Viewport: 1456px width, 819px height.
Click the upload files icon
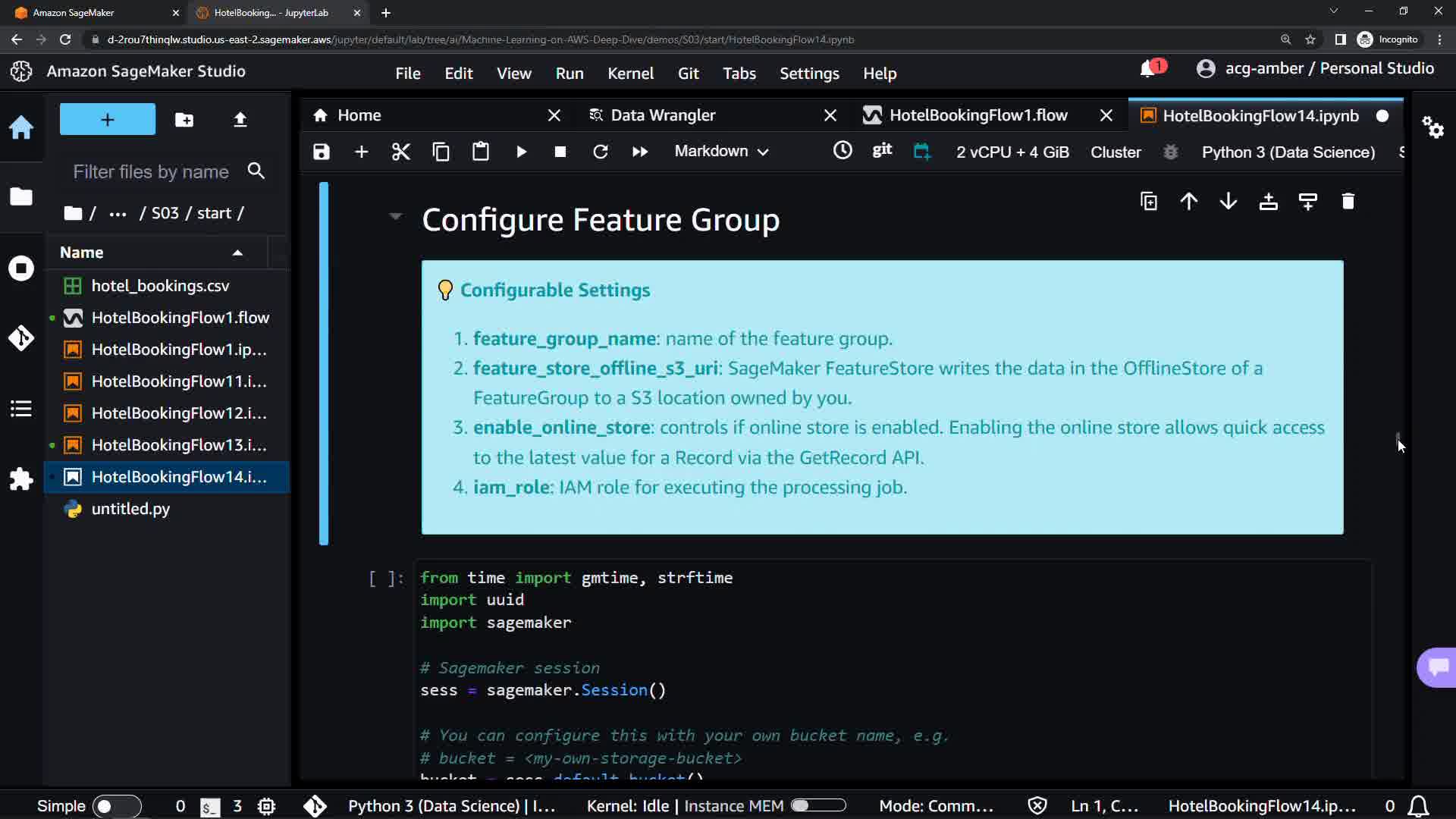point(240,120)
